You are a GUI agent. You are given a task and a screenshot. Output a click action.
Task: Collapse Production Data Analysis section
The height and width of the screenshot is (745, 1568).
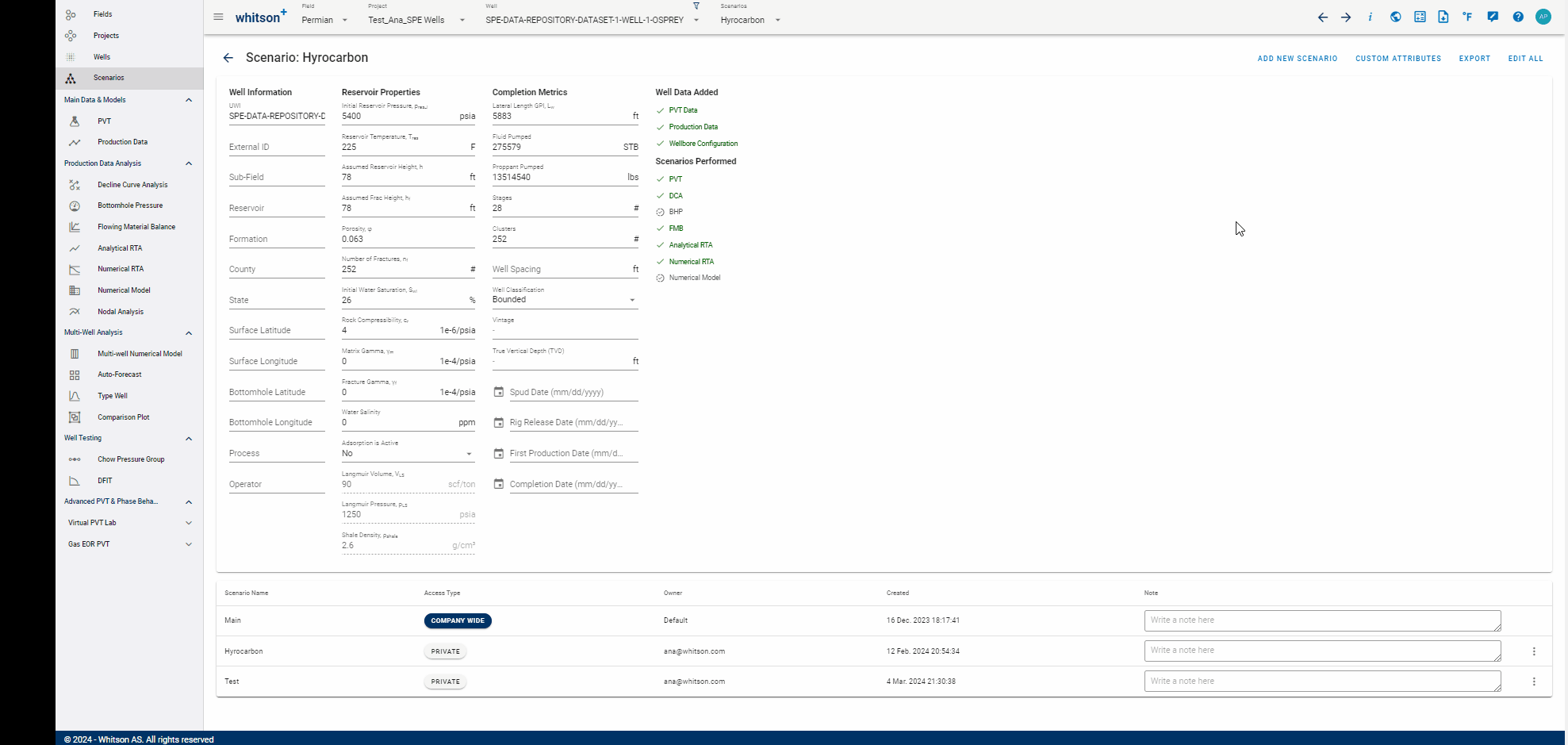coord(189,163)
